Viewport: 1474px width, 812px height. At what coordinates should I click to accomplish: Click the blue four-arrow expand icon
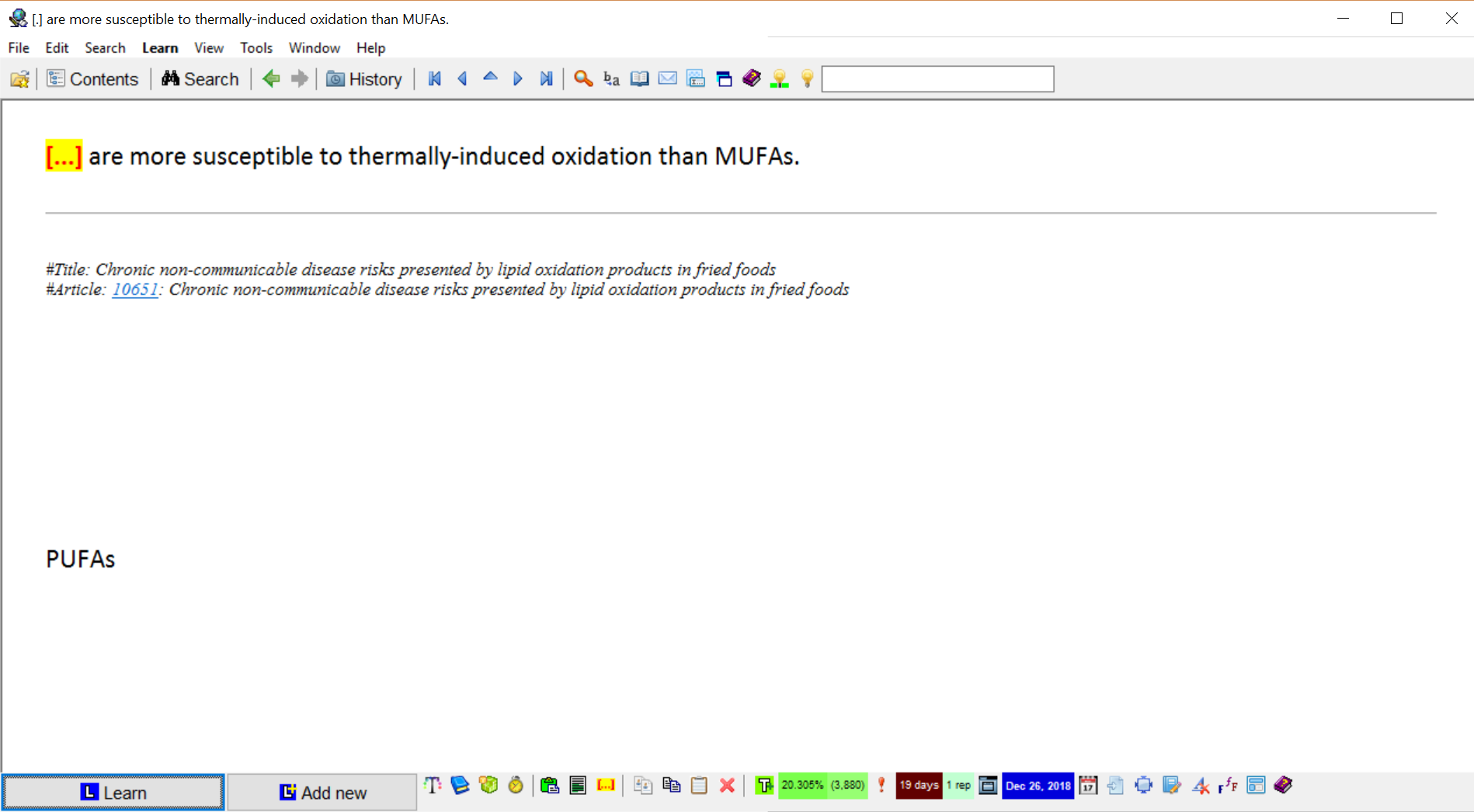(x=1144, y=786)
